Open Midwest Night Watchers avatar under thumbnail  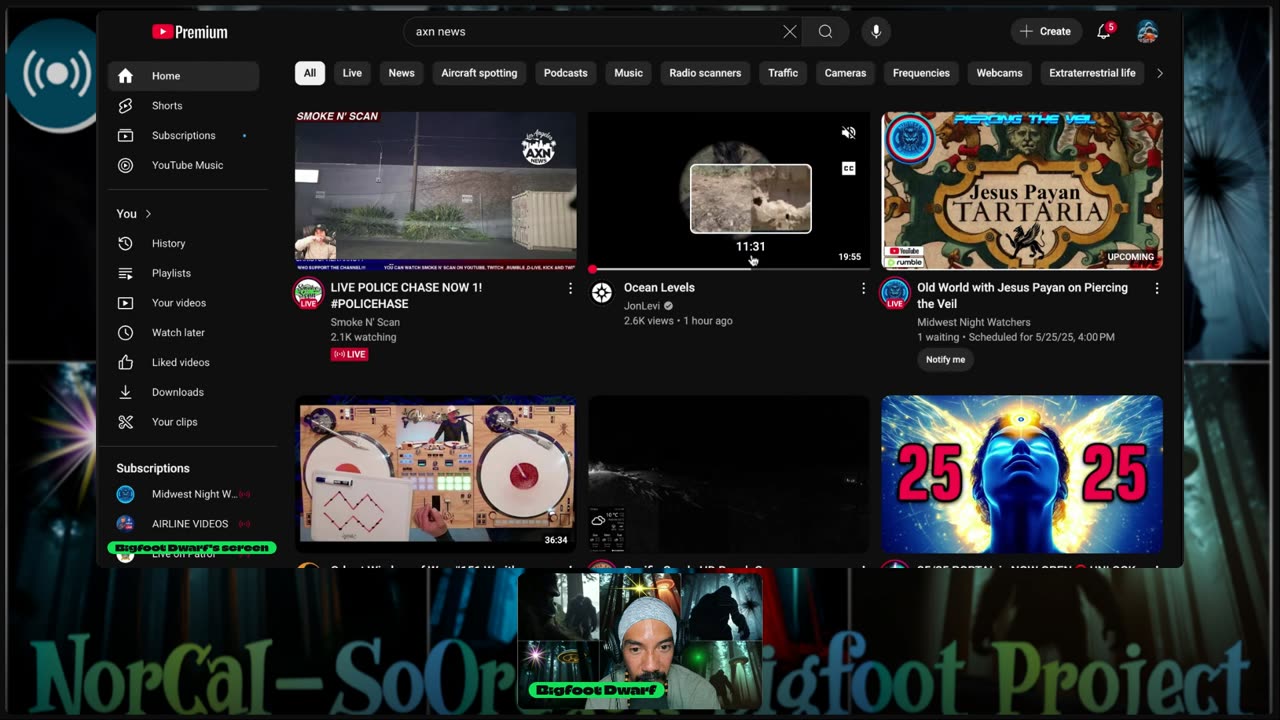pos(894,294)
